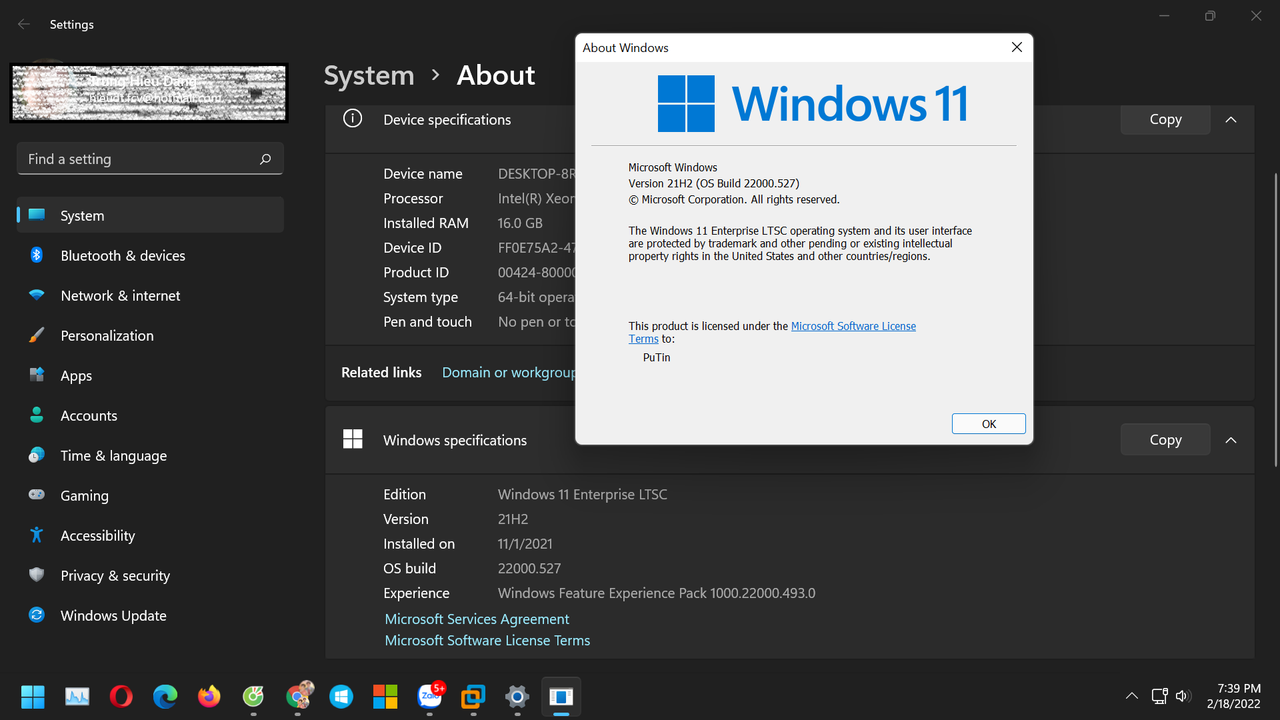
Task: Open Microsoft Software License Terms in Settings
Action: click(x=487, y=640)
